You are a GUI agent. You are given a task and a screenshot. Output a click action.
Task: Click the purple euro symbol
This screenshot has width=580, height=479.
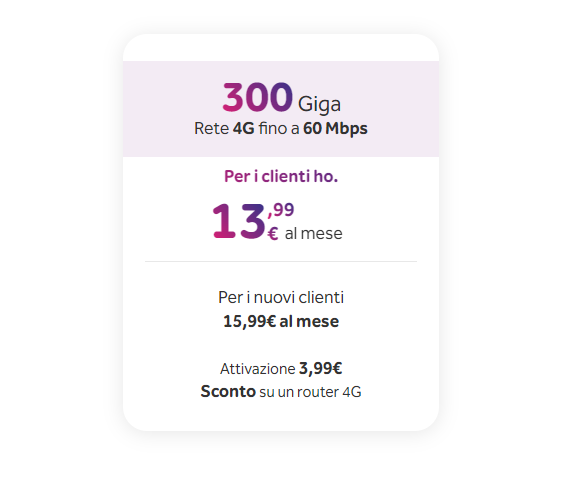(273, 234)
